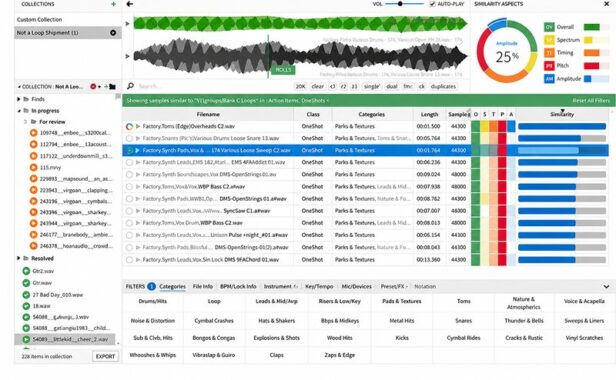616x380 pixels.
Task: Click the green check icon beside Gtr2.wav
Action: pyautogui.click(x=26, y=271)
